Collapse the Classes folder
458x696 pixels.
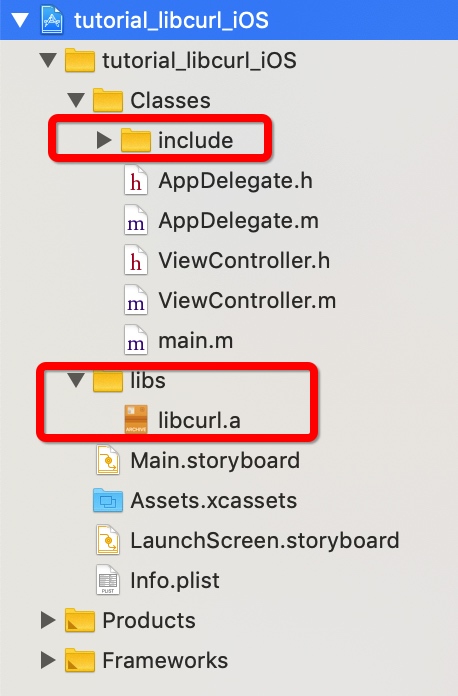(x=76, y=100)
